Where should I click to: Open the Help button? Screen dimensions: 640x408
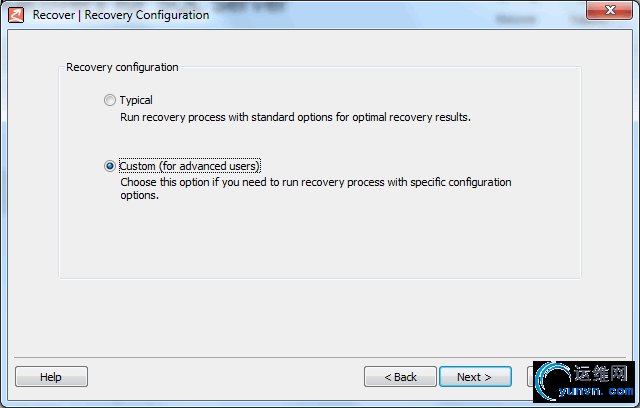[51, 377]
